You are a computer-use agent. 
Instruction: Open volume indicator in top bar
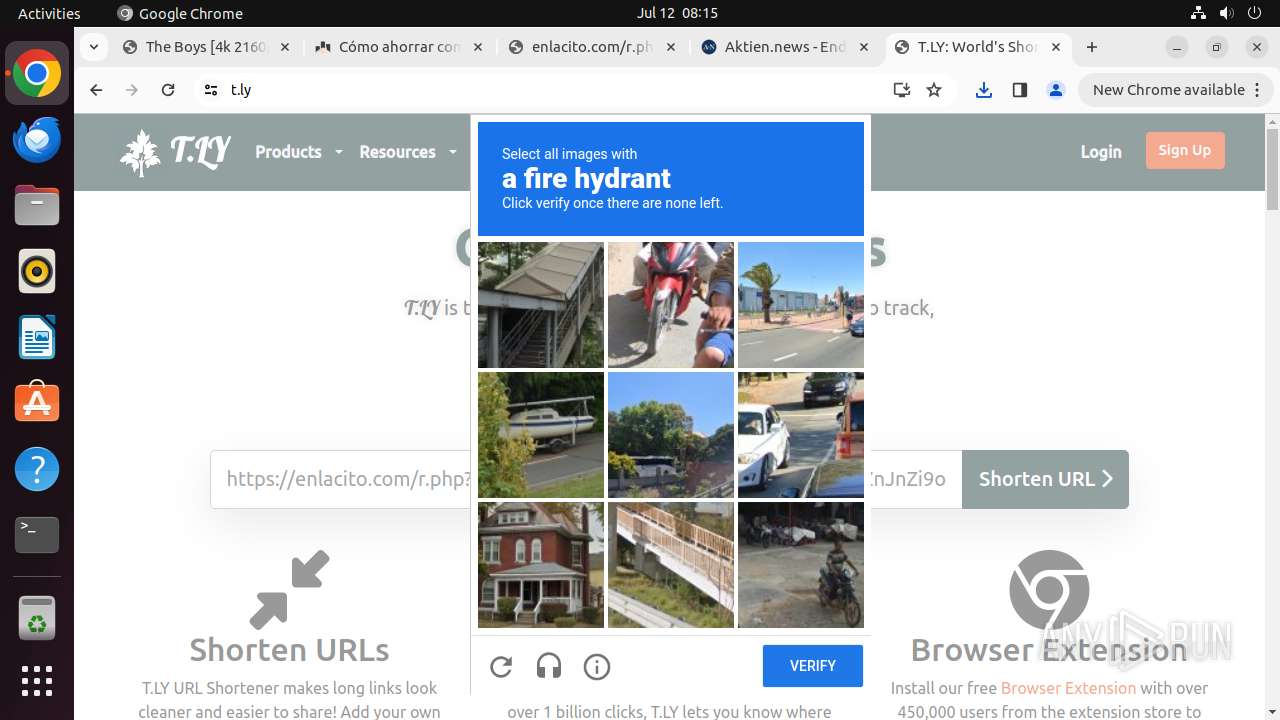point(1227,13)
